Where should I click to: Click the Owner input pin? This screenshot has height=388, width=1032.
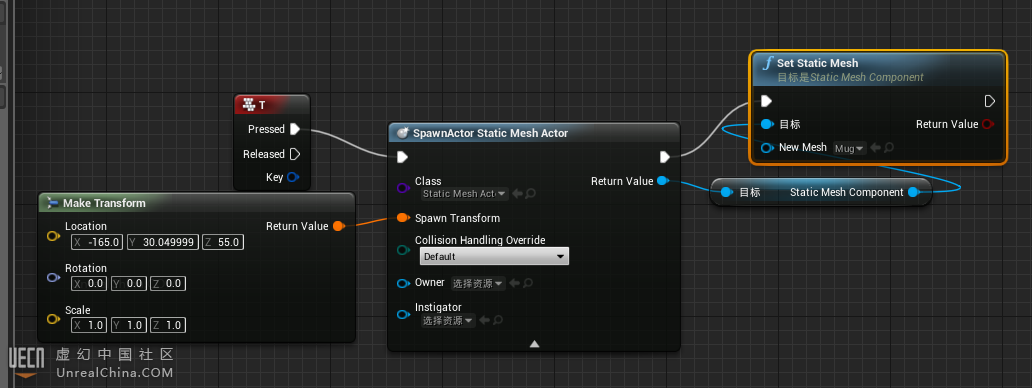[403, 283]
